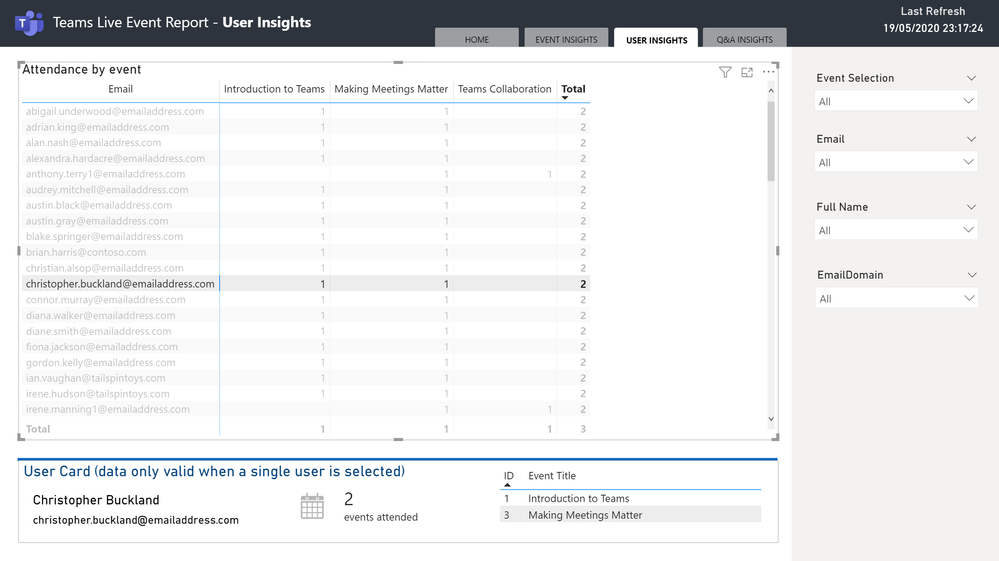Click the calendar icon in User Card

[x=312, y=506]
